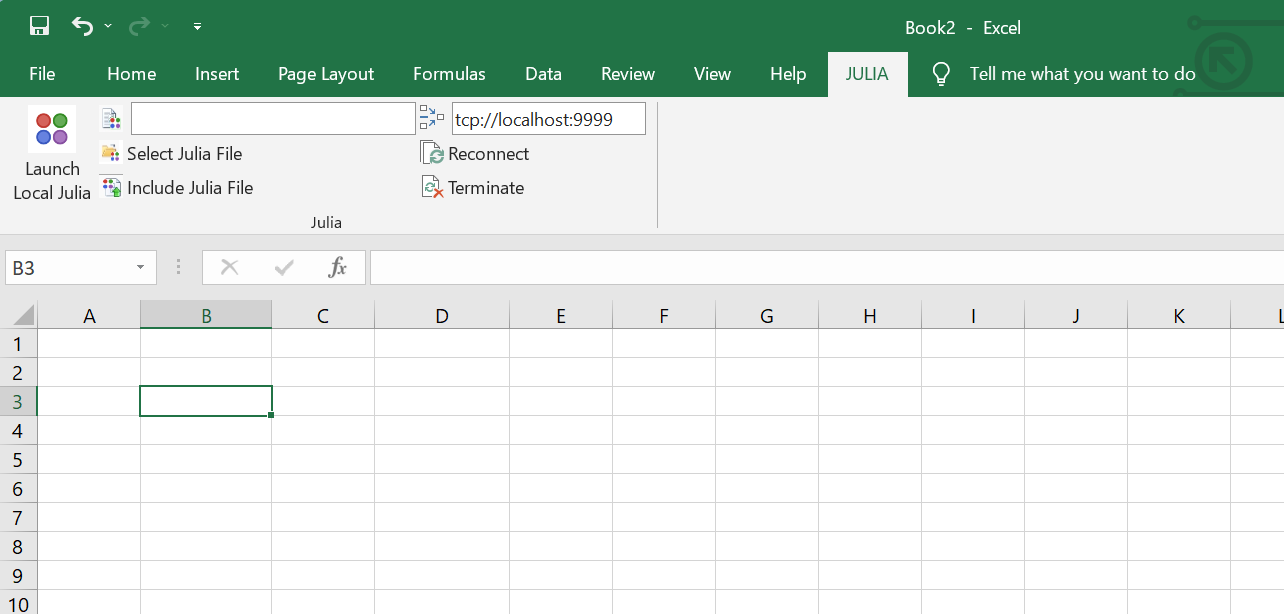Select column F header

pos(664,316)
